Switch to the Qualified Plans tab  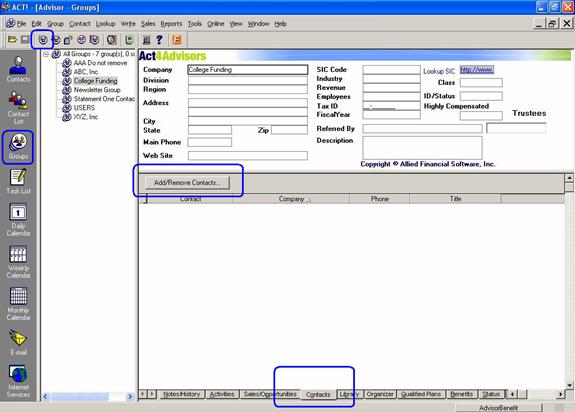pos(421,394)
